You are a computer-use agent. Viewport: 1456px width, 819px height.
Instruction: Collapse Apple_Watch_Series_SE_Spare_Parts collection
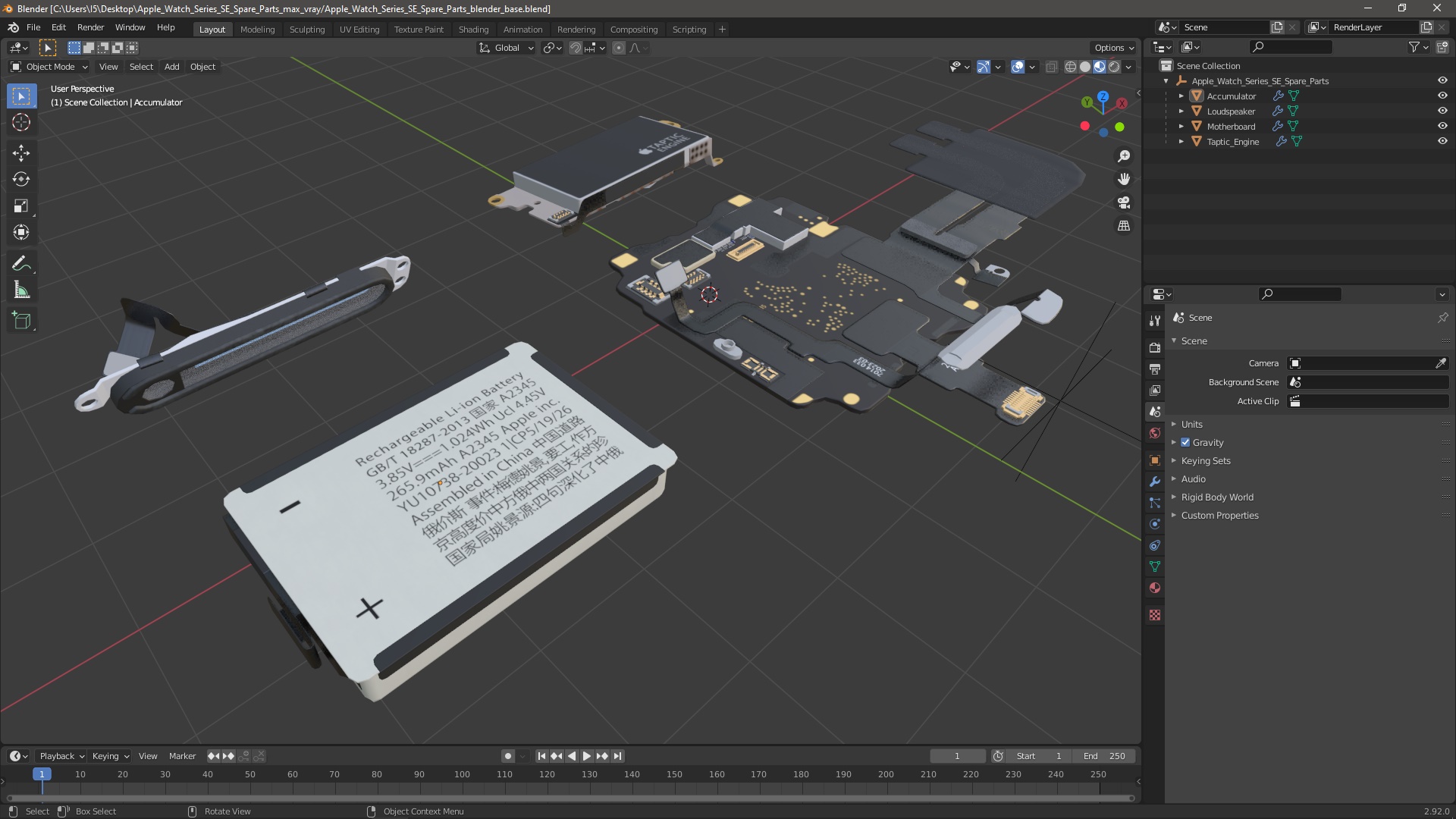[1166, 81]
